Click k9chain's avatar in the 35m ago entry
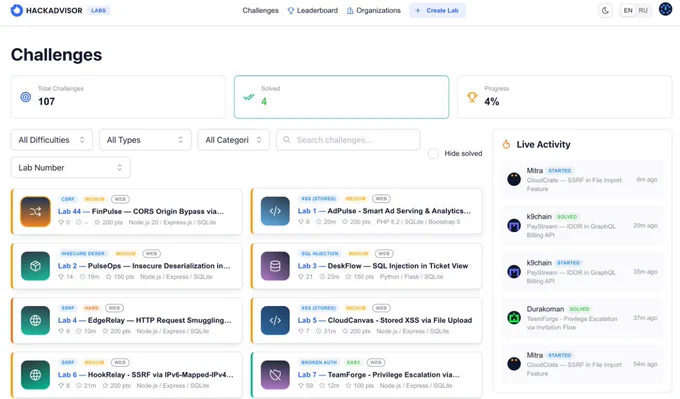 [514, 271]
